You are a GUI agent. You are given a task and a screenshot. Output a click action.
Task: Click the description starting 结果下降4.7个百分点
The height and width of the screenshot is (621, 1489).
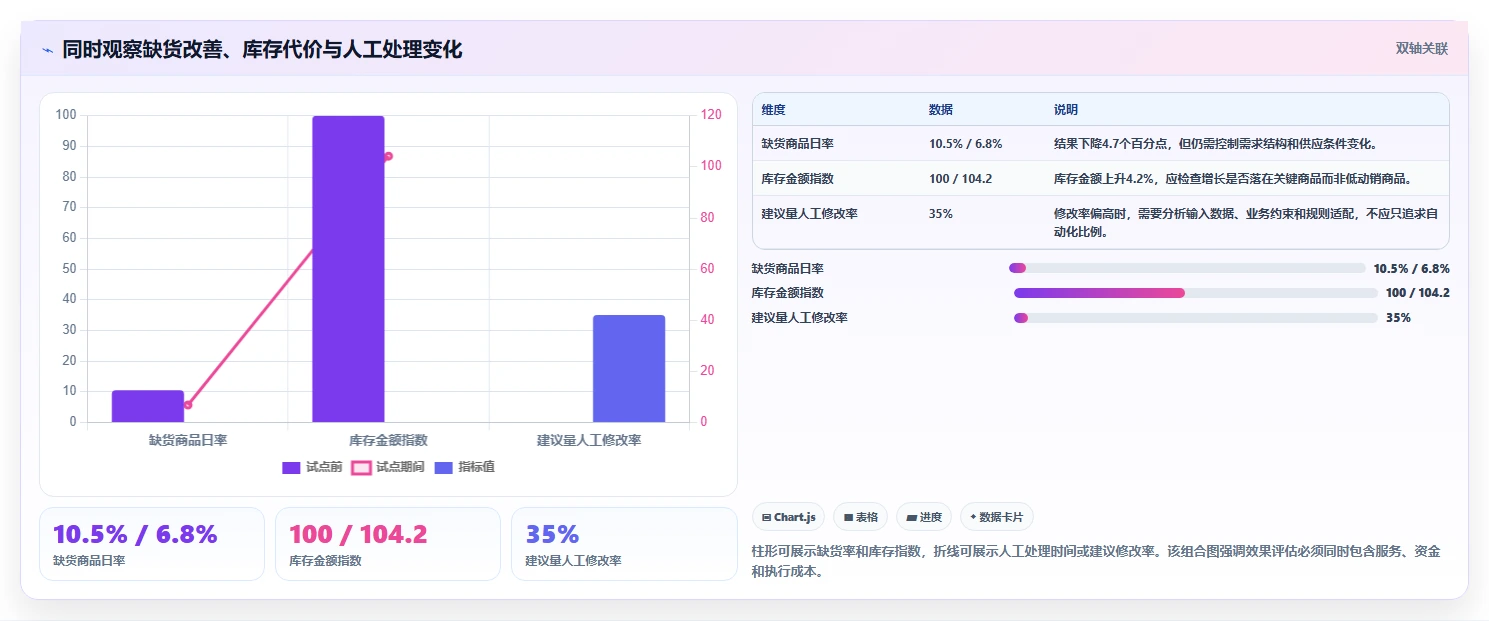[1216, 144]
